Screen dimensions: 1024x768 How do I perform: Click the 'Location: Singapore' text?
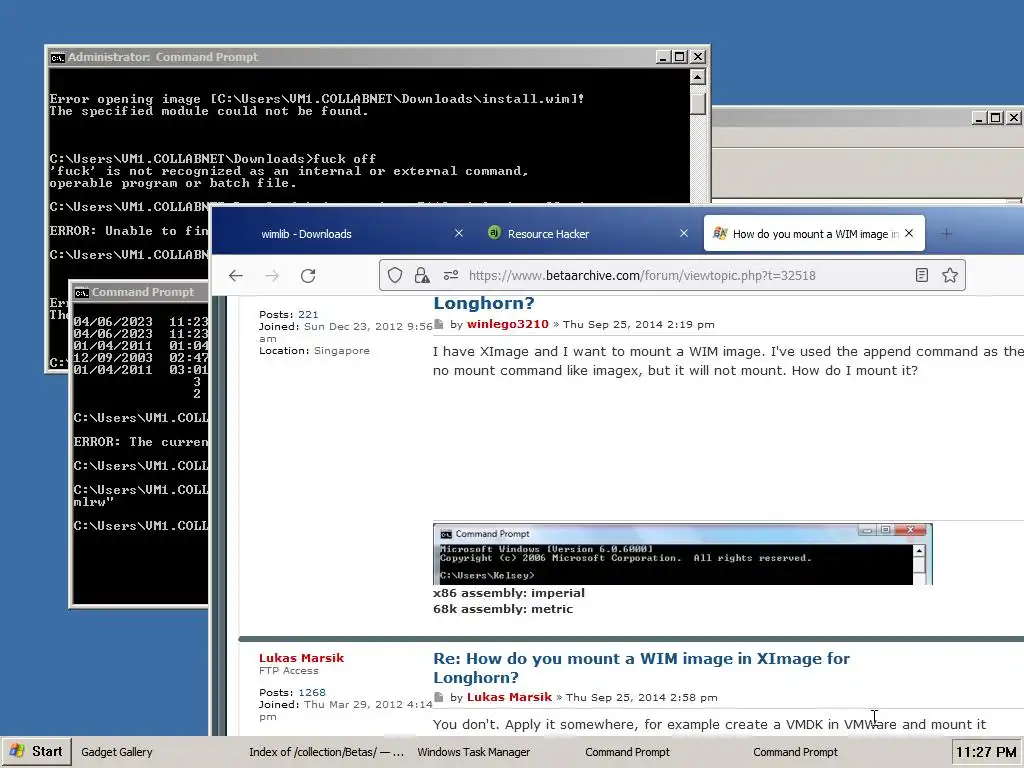click(x=314, y=351)
